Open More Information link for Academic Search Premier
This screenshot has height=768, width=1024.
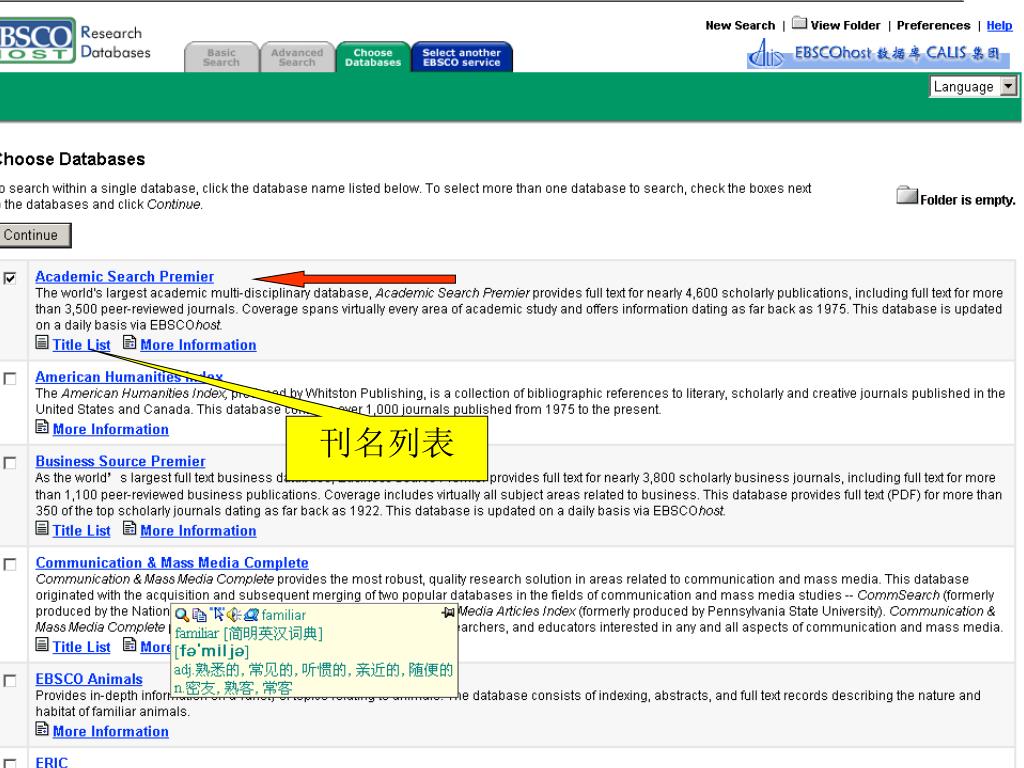(198, 345)
